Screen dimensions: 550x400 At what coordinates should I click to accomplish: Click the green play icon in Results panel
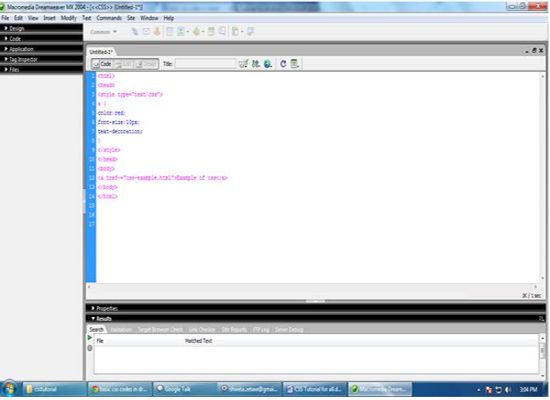[90, 338]
